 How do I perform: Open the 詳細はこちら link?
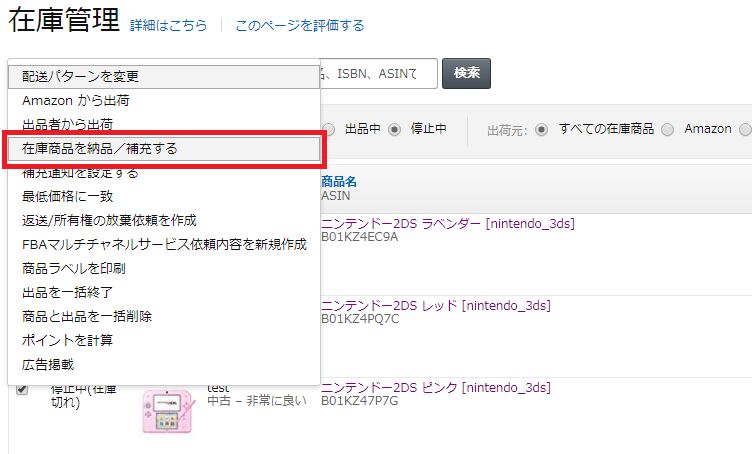point(168,25)
